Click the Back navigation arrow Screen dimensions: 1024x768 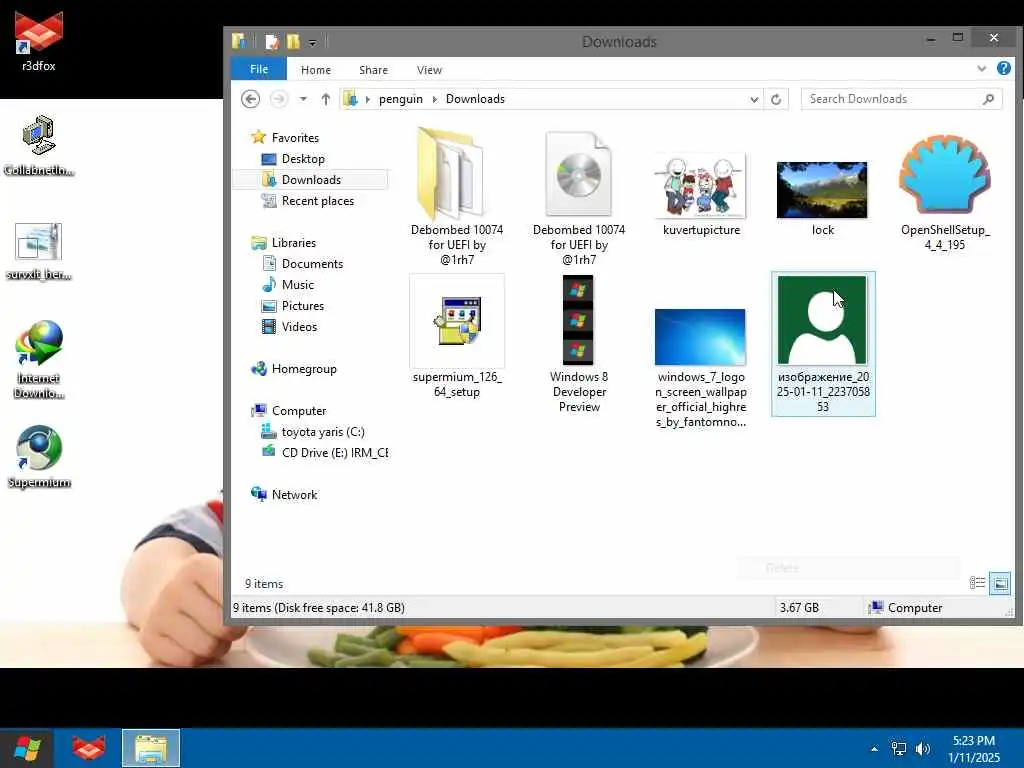(x=250, y=99)
